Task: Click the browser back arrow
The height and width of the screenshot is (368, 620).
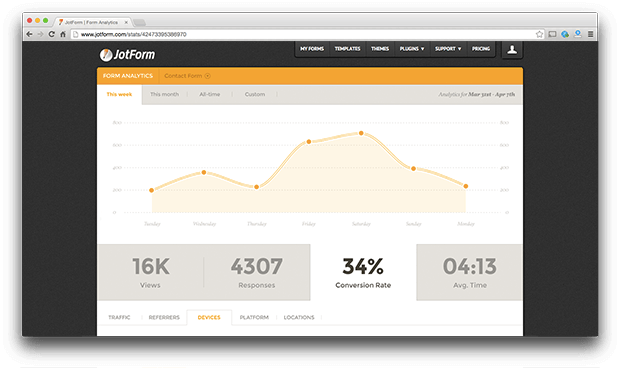Action: pos(29,34)
